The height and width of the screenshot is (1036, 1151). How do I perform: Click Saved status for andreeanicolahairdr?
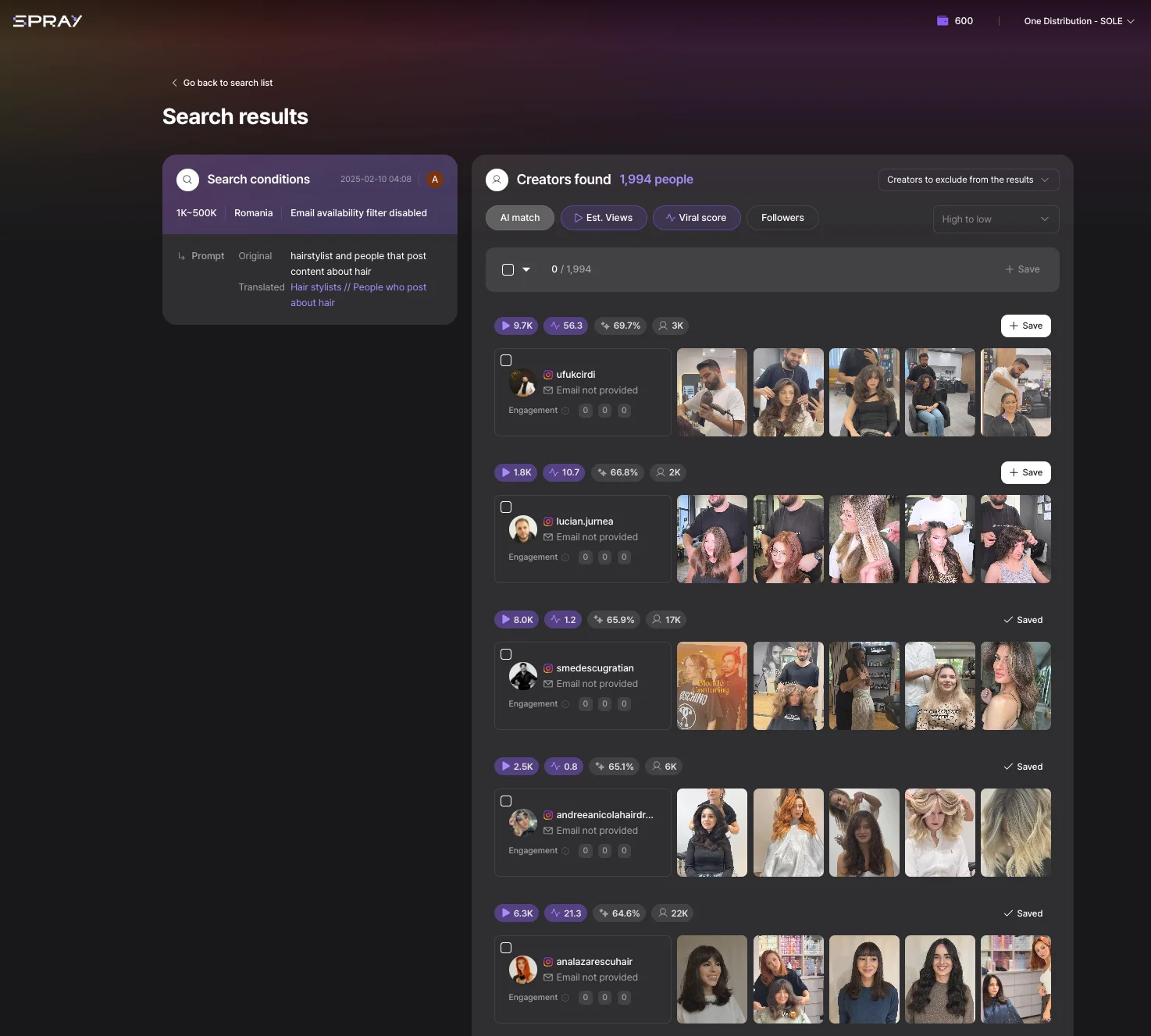click(x=1023, y=767)
